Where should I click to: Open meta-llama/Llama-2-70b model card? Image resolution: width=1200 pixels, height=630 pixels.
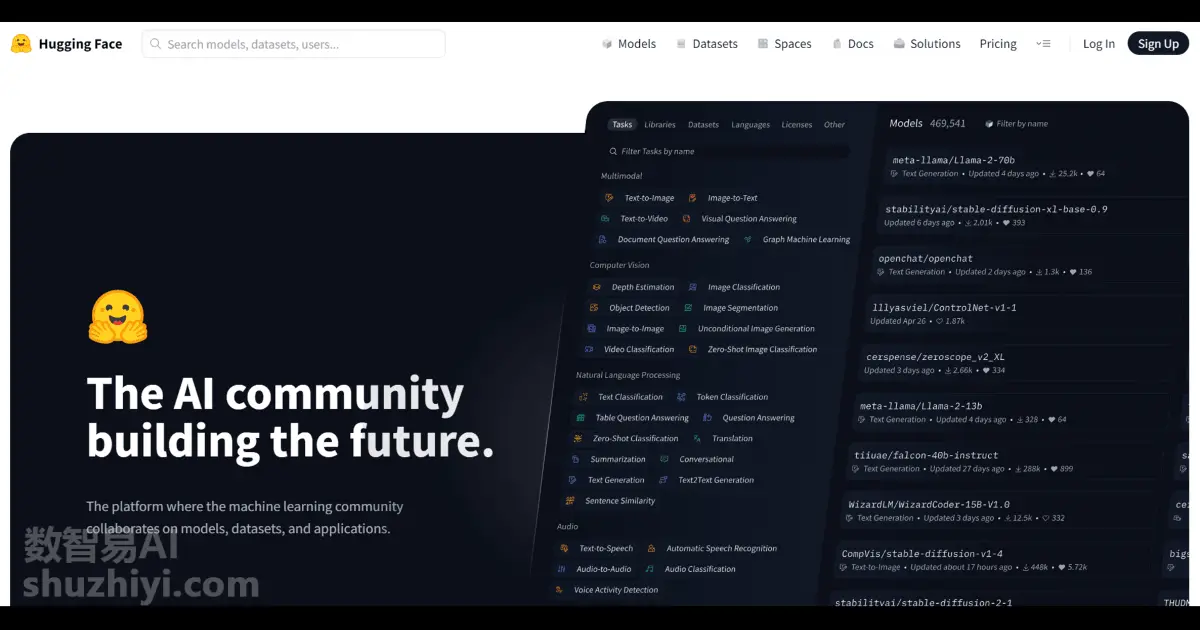click(x=954, y=160)
